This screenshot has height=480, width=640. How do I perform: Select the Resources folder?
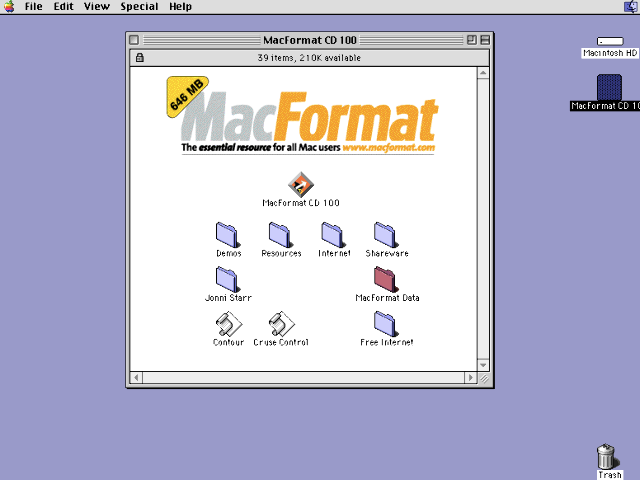[x=280, y=235]
